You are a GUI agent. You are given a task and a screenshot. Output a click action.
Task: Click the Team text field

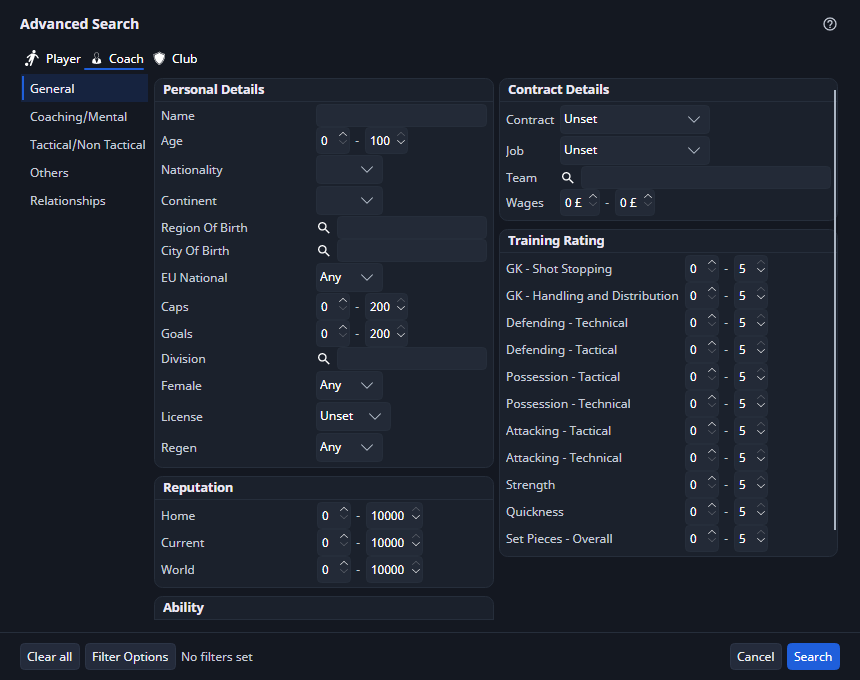[705, 178]
